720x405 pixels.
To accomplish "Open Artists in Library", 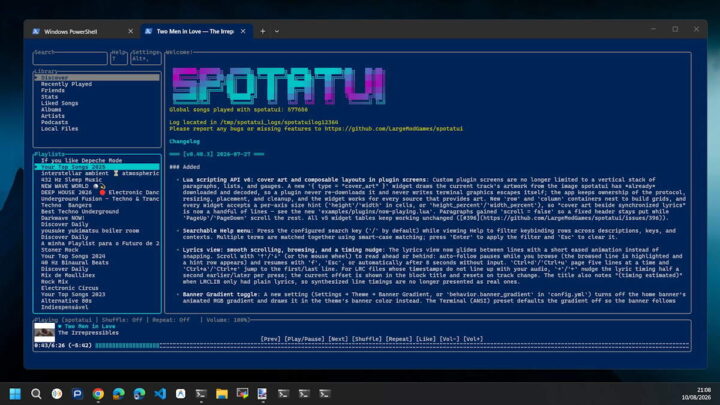I will [x=53, y=116].
